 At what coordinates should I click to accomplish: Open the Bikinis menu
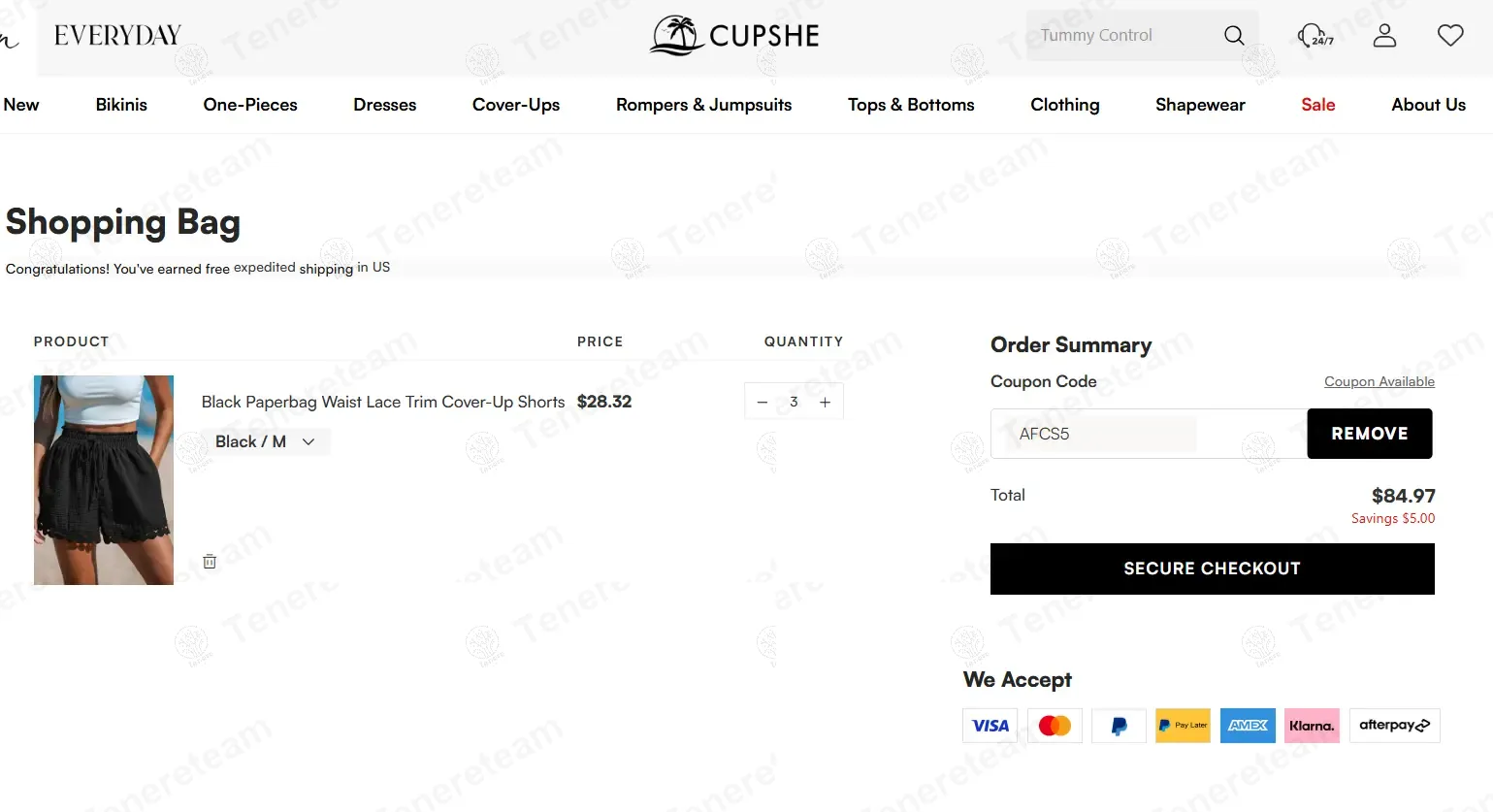[121, 105]
